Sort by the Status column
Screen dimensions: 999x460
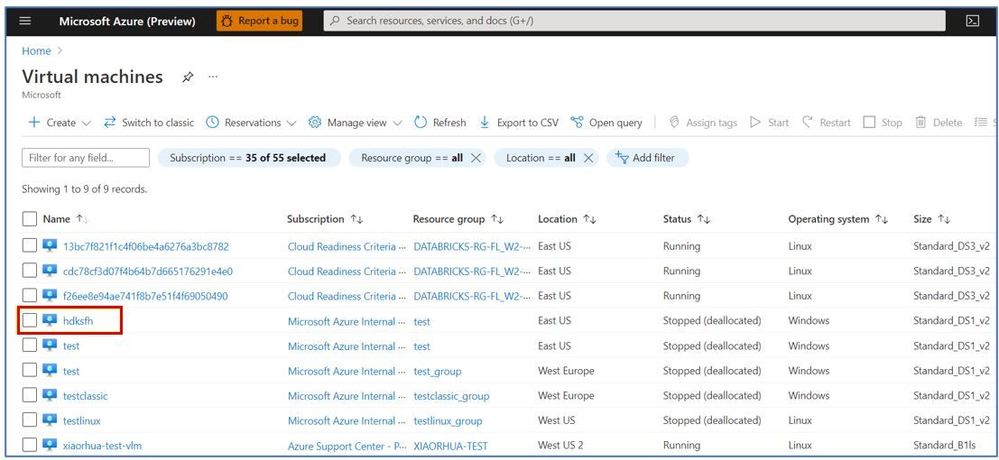tap(686, 219)
